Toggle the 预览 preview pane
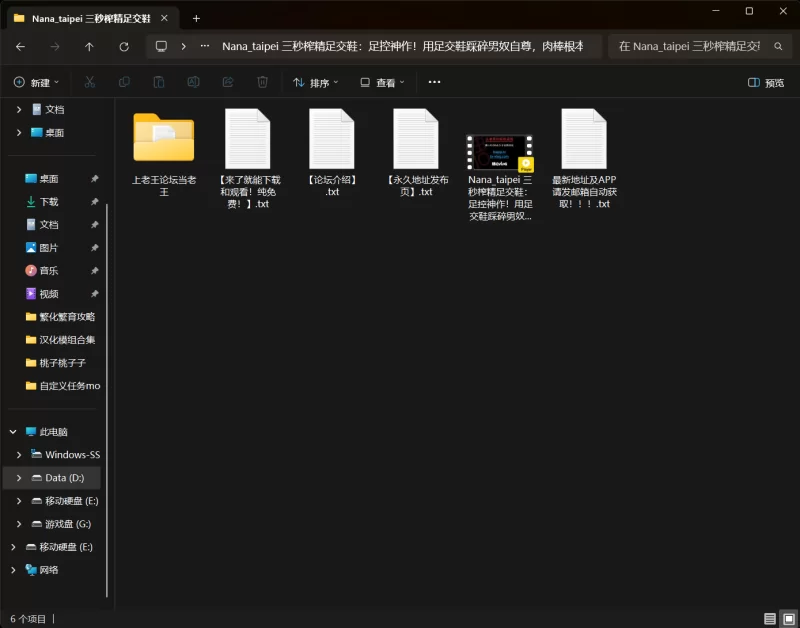Screen dimensions: 800x628 [766, 83]
